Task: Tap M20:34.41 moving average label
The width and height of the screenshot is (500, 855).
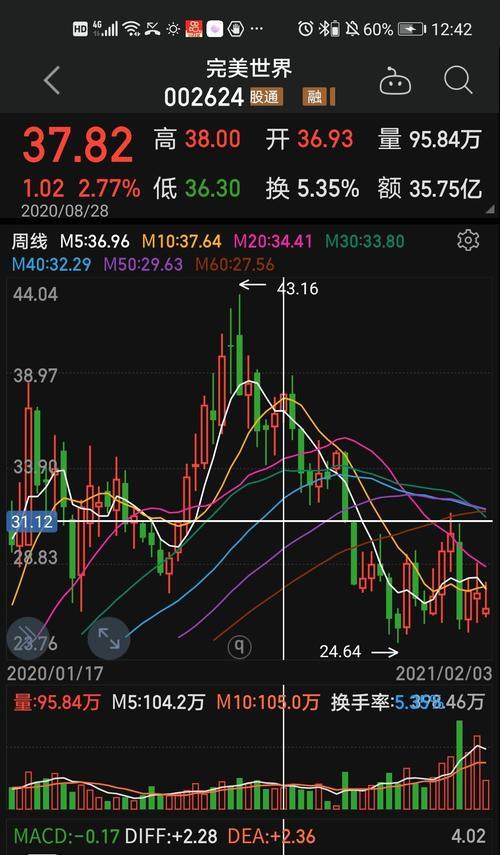Action: 274,241
